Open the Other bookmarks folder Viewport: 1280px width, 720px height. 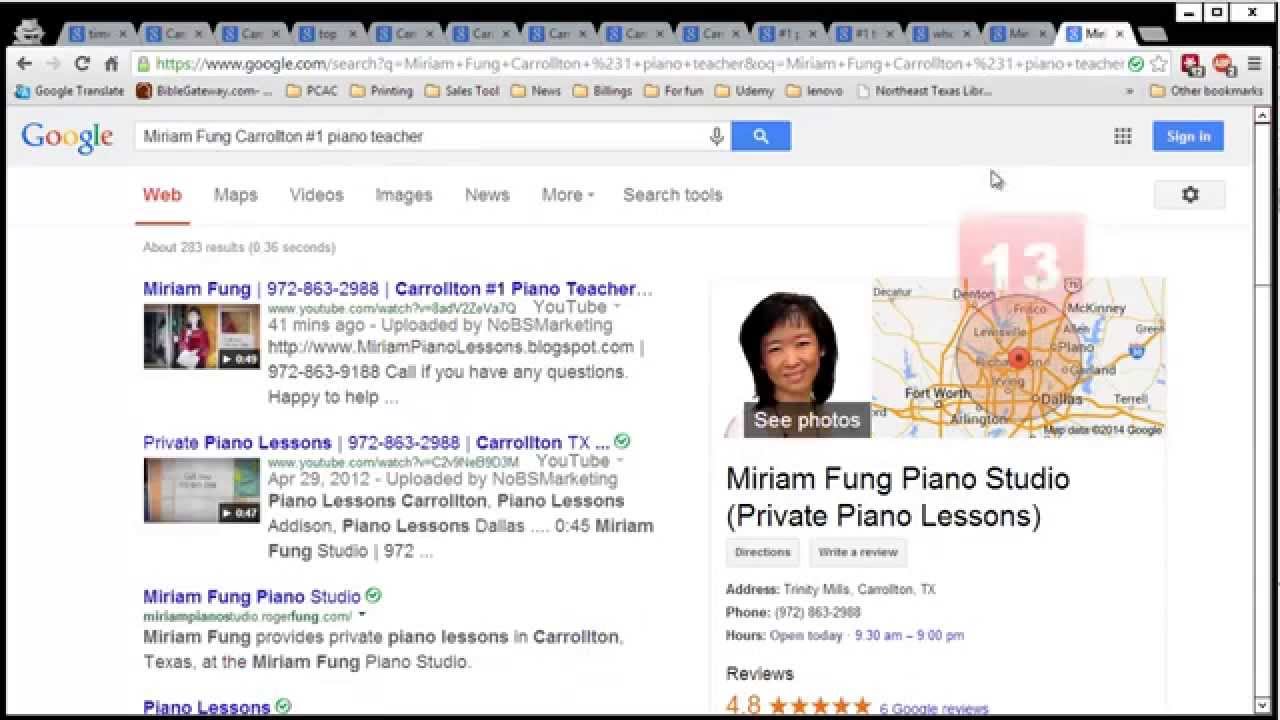point(1207,91)
